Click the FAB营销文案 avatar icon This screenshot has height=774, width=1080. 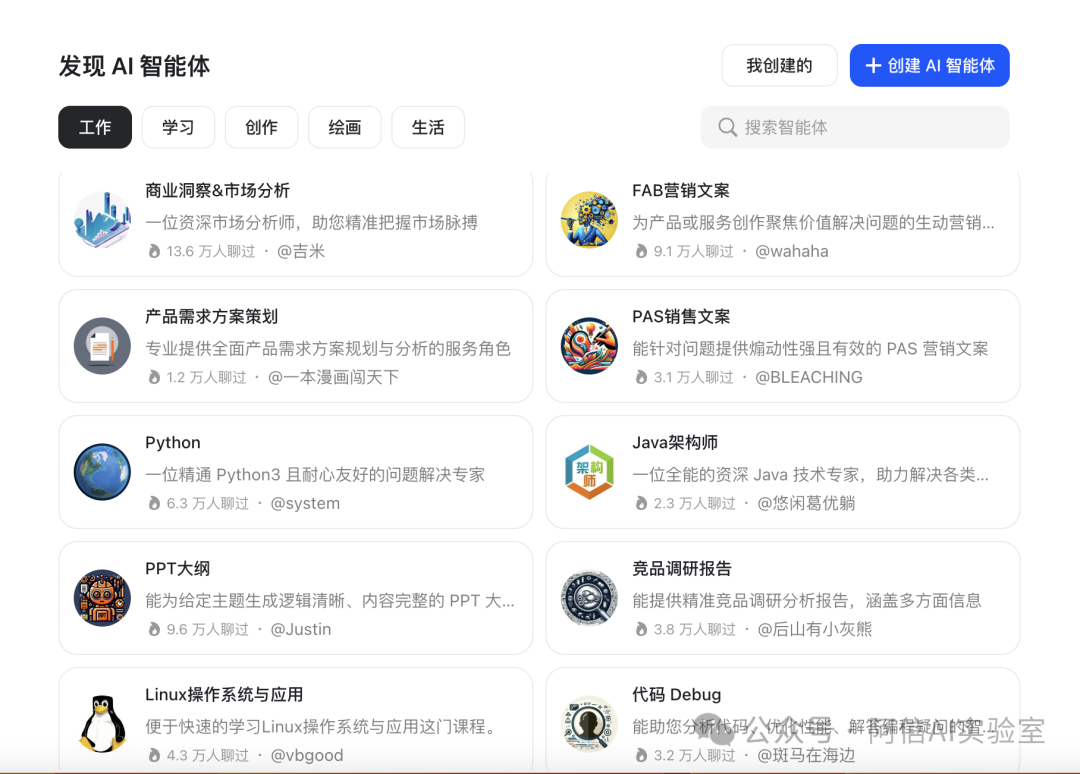[589, 220]
